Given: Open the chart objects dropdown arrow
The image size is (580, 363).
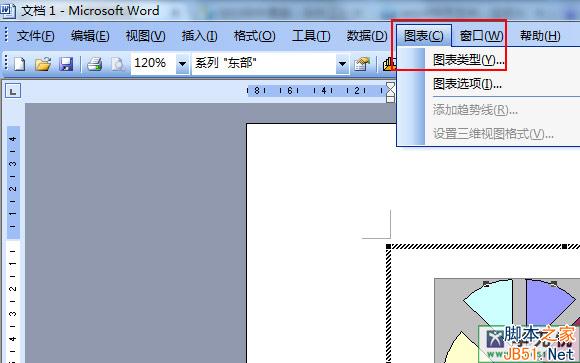Looking at the screenshot, I should point(343,64).
